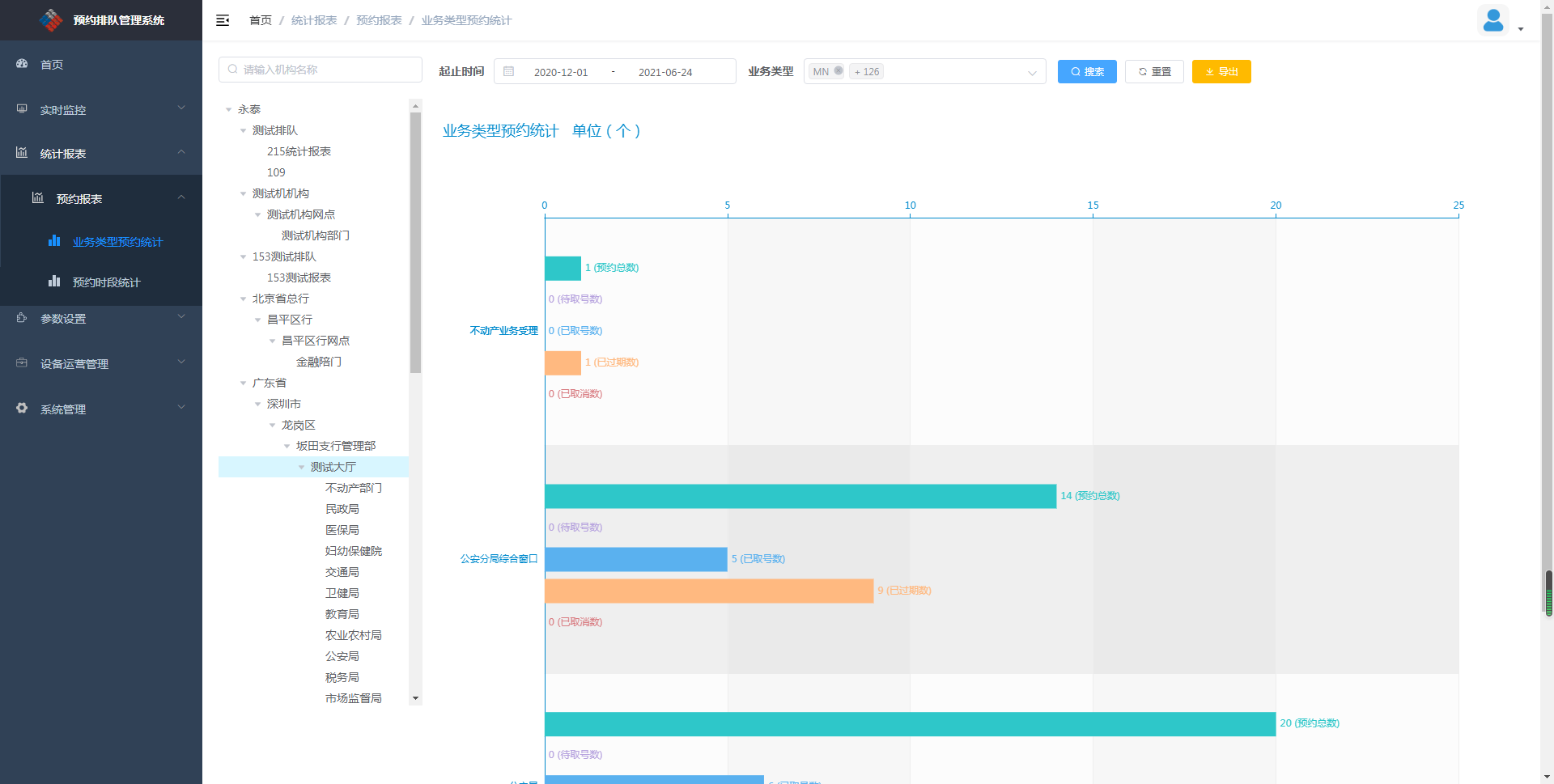Collapse the 北京省总行 tree node
Image resolution: width=1554 pixels, height=784 pixels.
tap(244, 299)
